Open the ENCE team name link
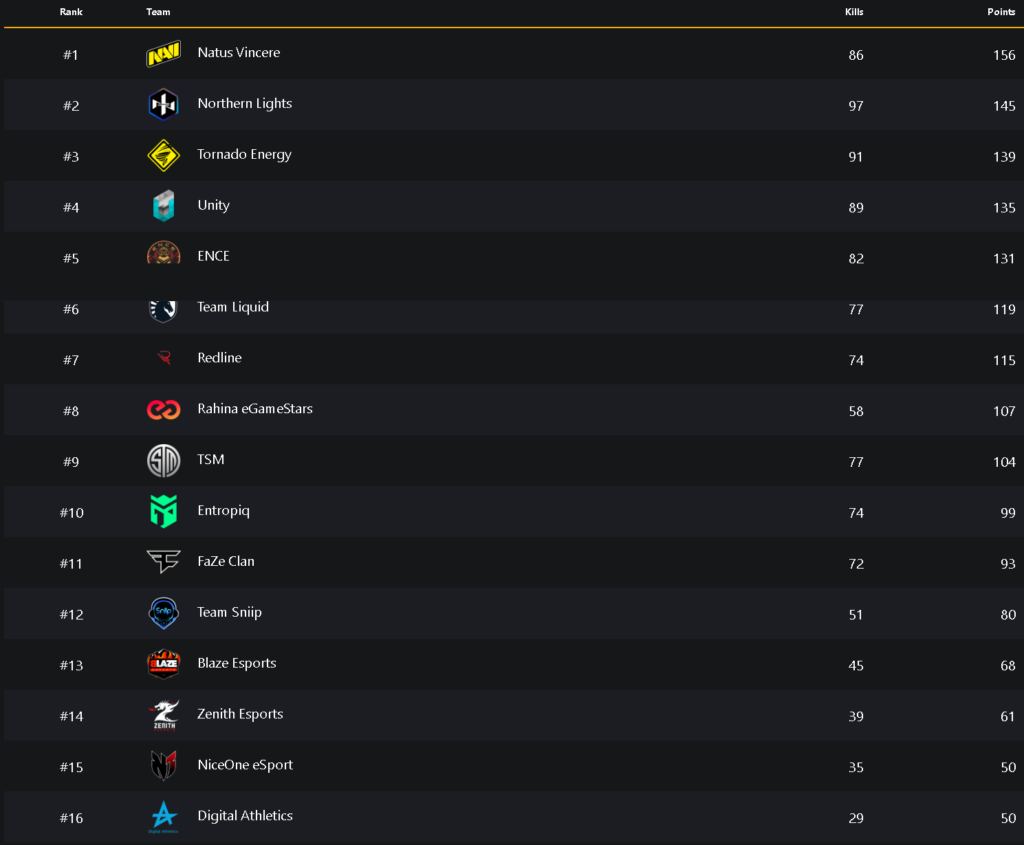This screenshot has height=845, width=1024. click(213, 256)
